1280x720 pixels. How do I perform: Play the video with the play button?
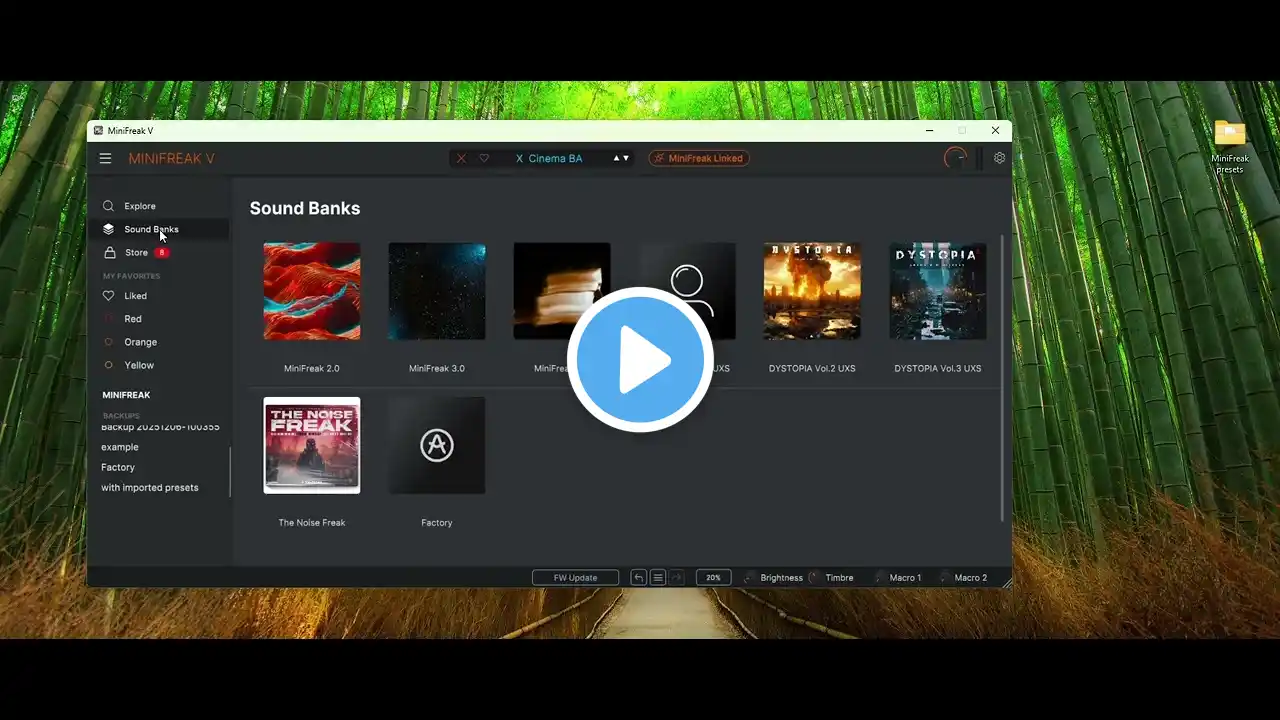pyautogui.click(x=640, y=360)
